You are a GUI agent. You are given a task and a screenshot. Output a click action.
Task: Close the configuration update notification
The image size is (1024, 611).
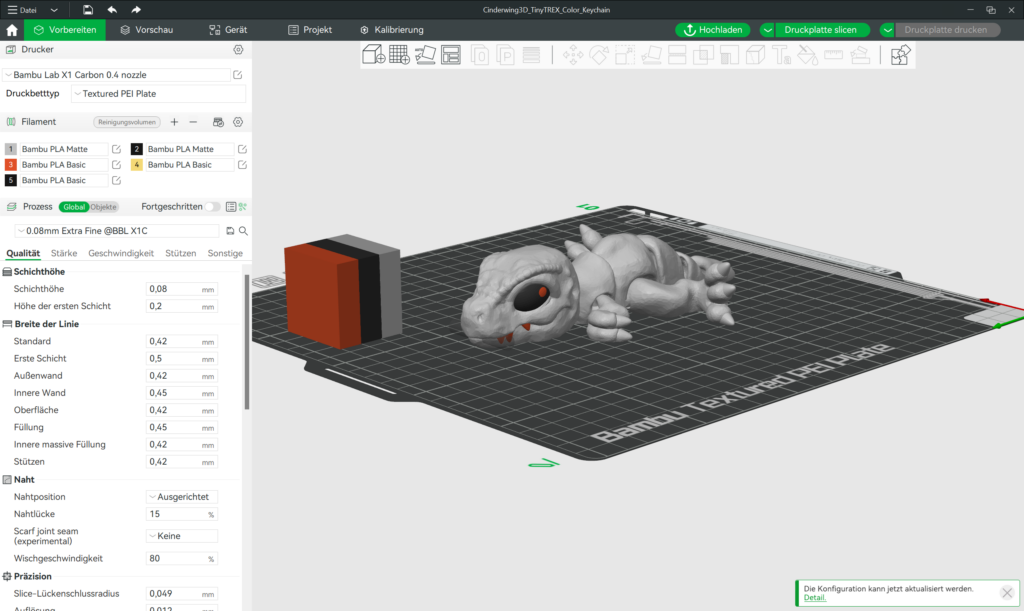point(1007,593)
